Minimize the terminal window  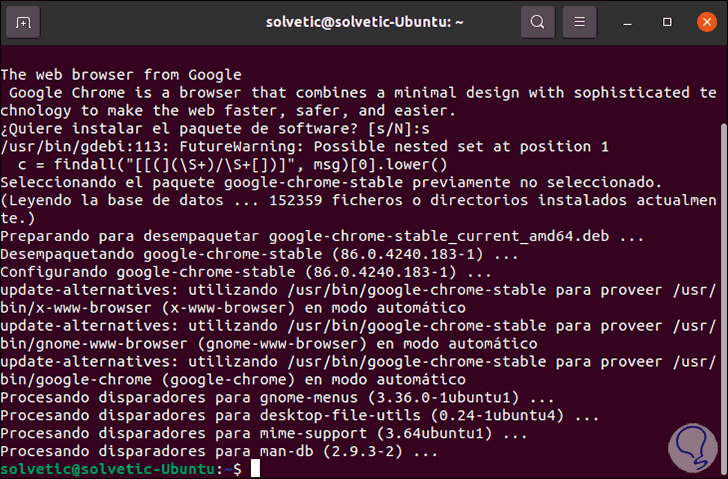(627, 22)
